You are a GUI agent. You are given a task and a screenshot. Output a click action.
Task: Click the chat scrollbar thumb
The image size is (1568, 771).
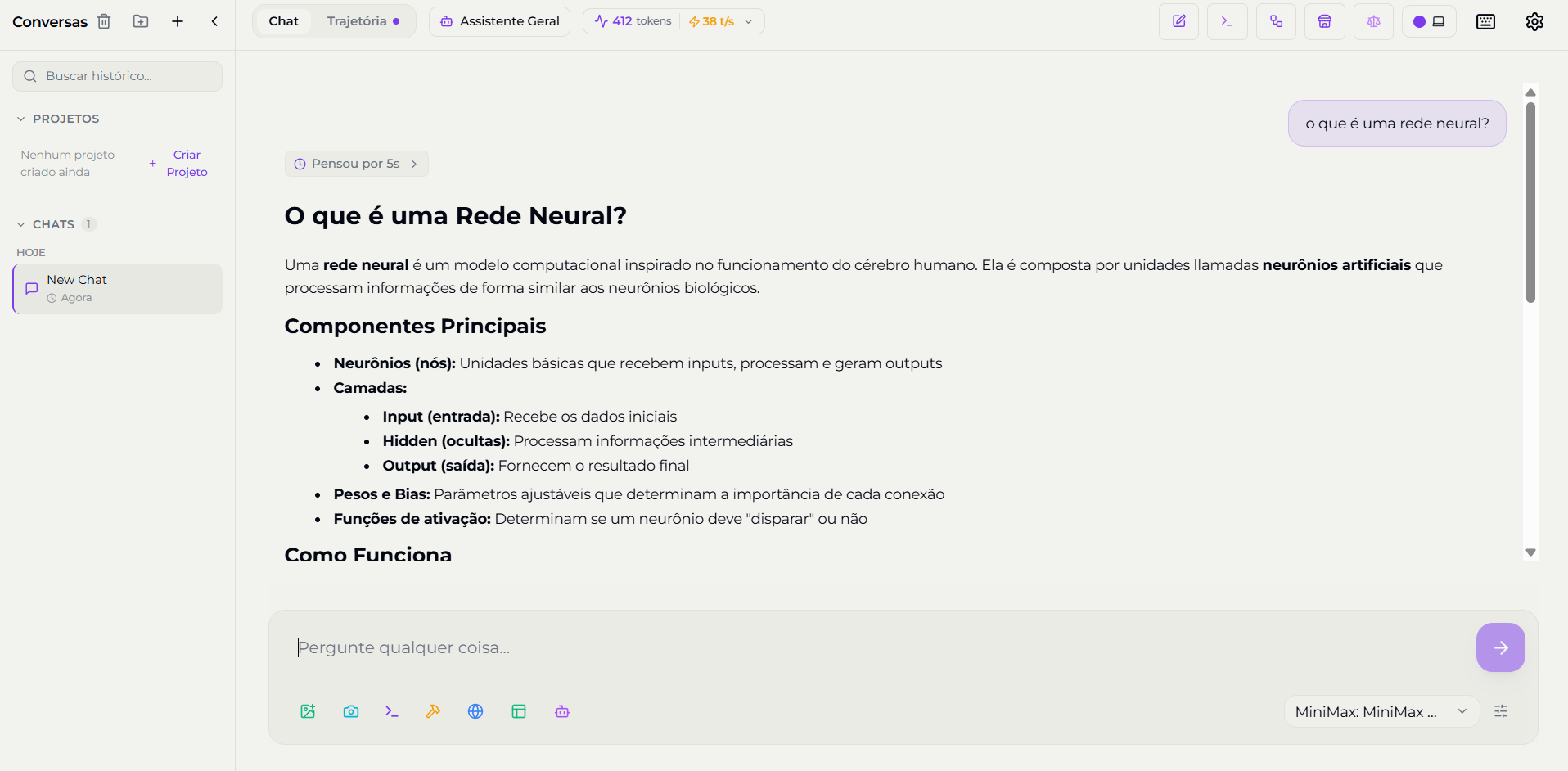[1530, 202]
